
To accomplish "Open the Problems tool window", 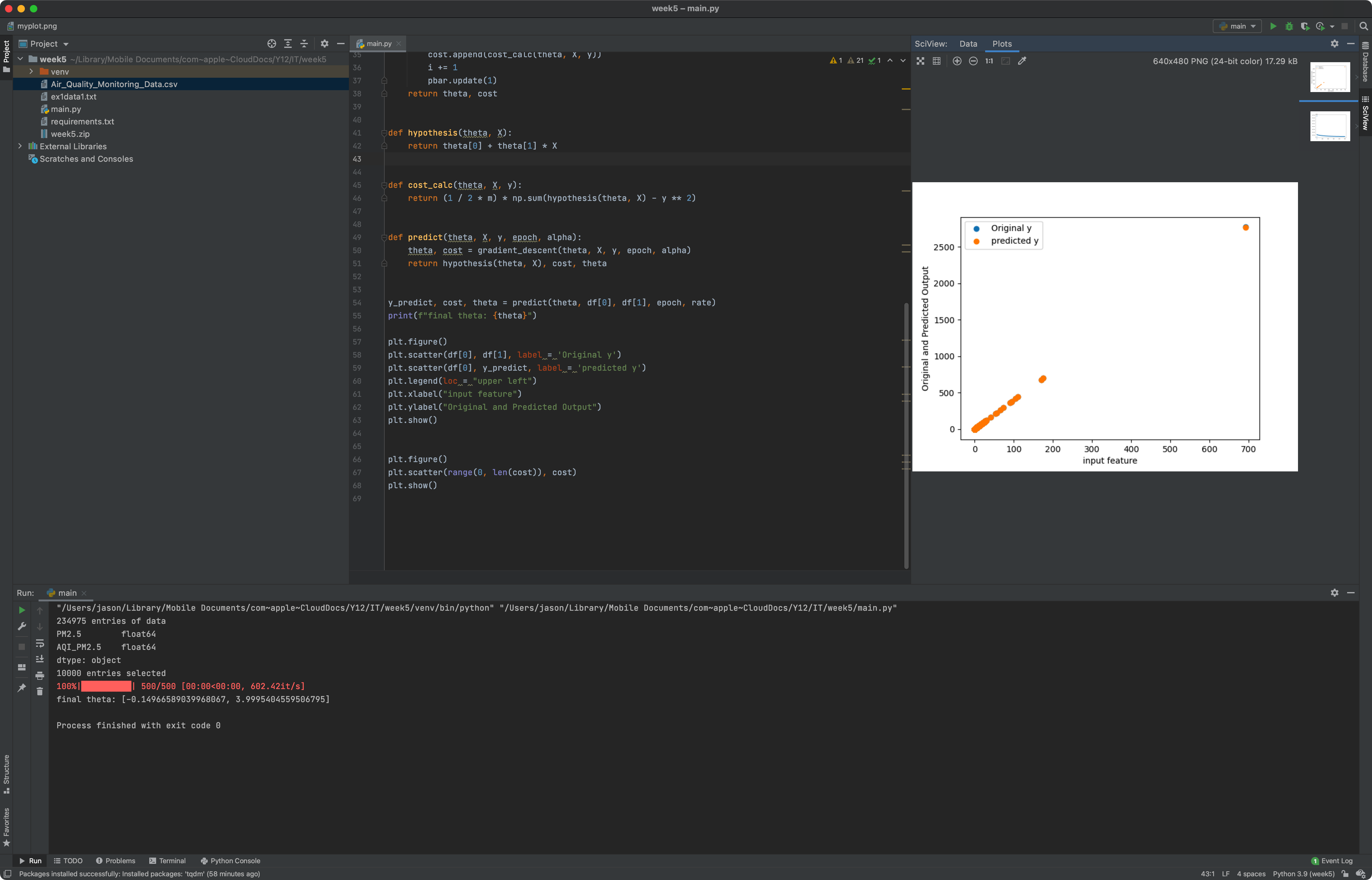I will [115, 861].
